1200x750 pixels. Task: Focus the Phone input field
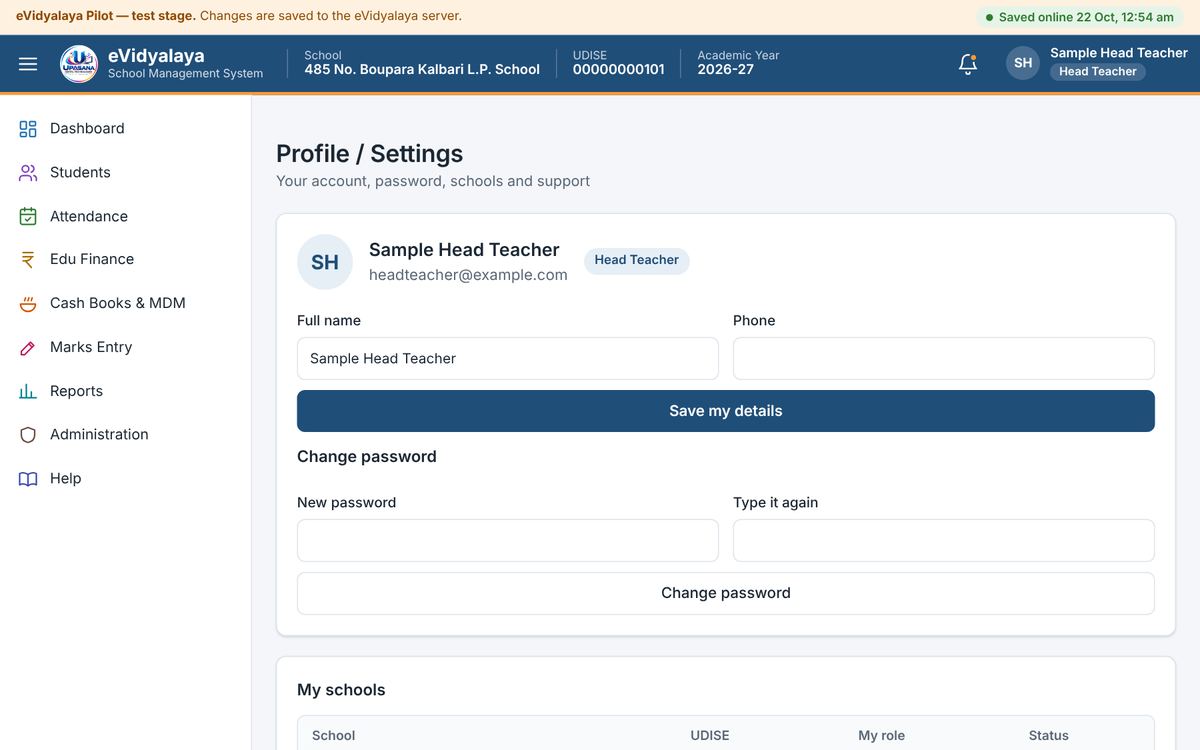[x=944, y=358]
